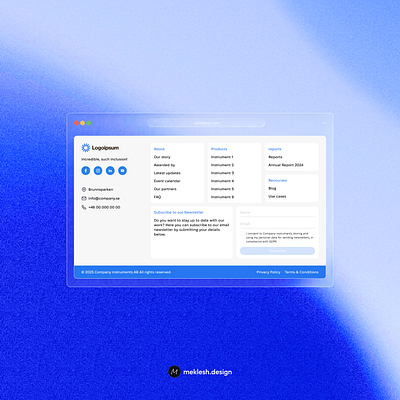Open the Latest updates link
Screen dimensions: 400x400
pyautogui.click(x=167, y=173)
